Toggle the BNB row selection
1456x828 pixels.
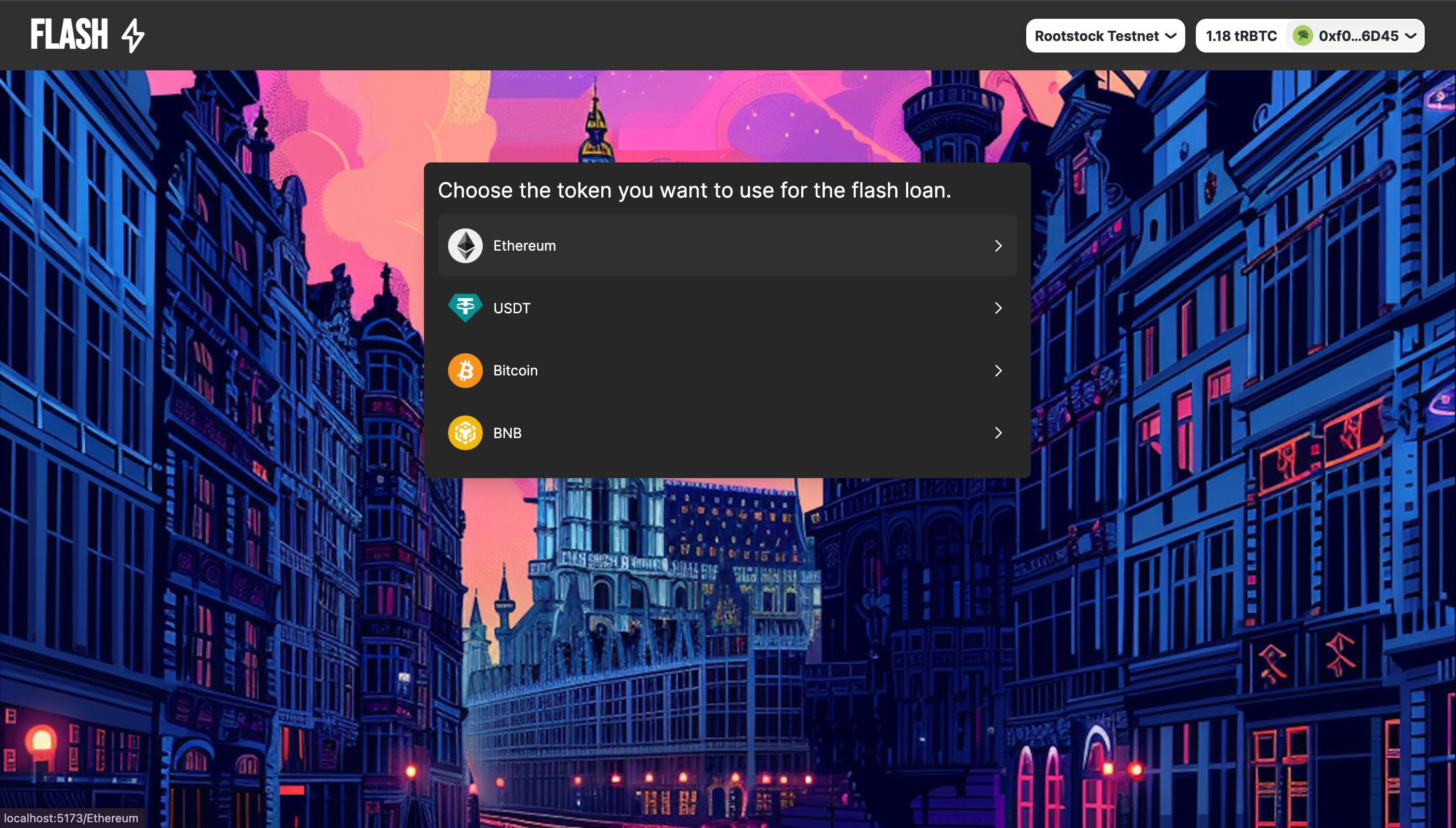(x=728, y=432)
